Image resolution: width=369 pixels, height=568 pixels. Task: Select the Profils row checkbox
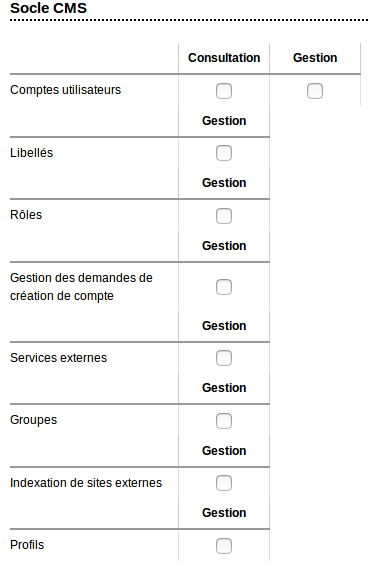pyautogui.click(x=224, y=546)
